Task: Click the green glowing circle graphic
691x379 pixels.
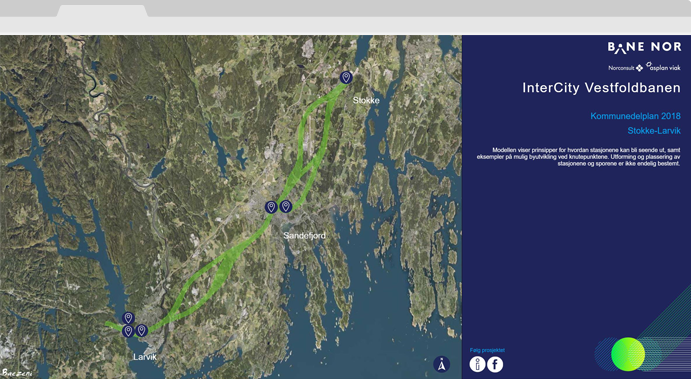Action: point(628,354)
